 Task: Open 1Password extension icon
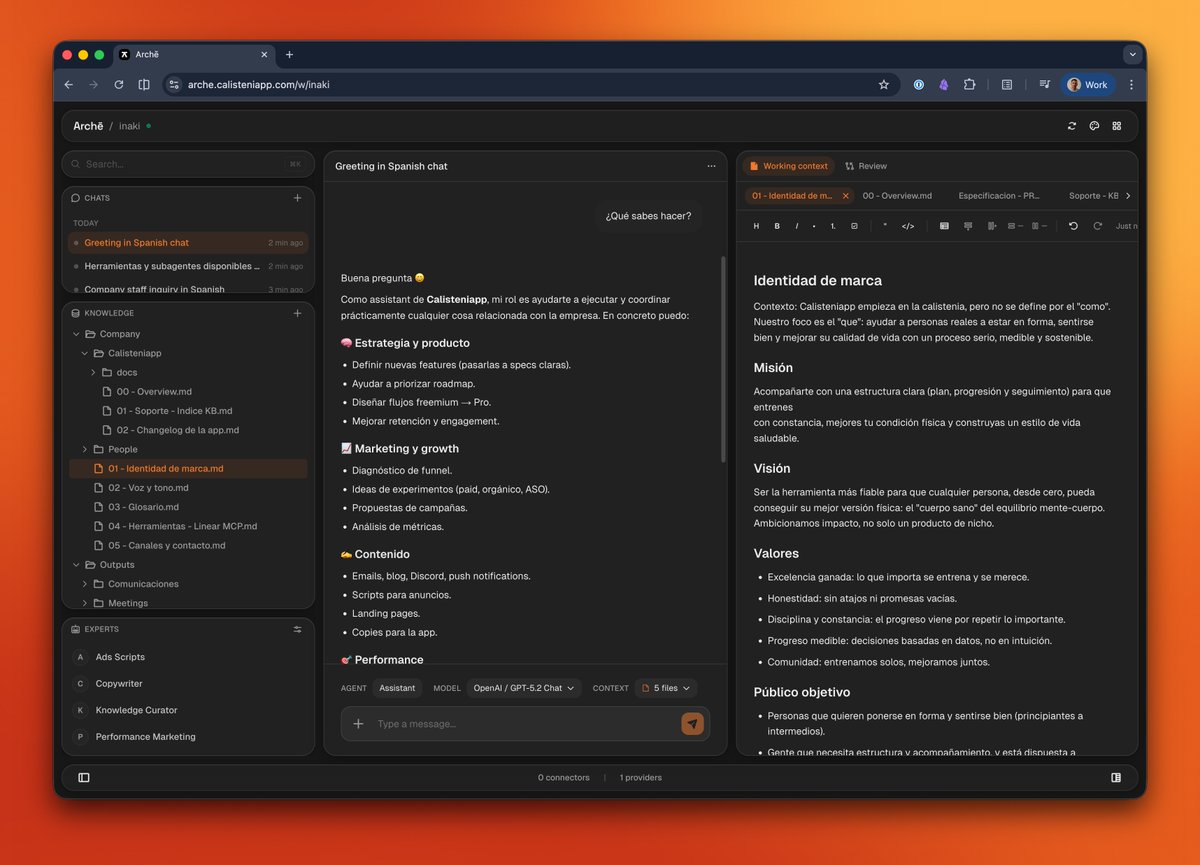[x=918, y=85]
